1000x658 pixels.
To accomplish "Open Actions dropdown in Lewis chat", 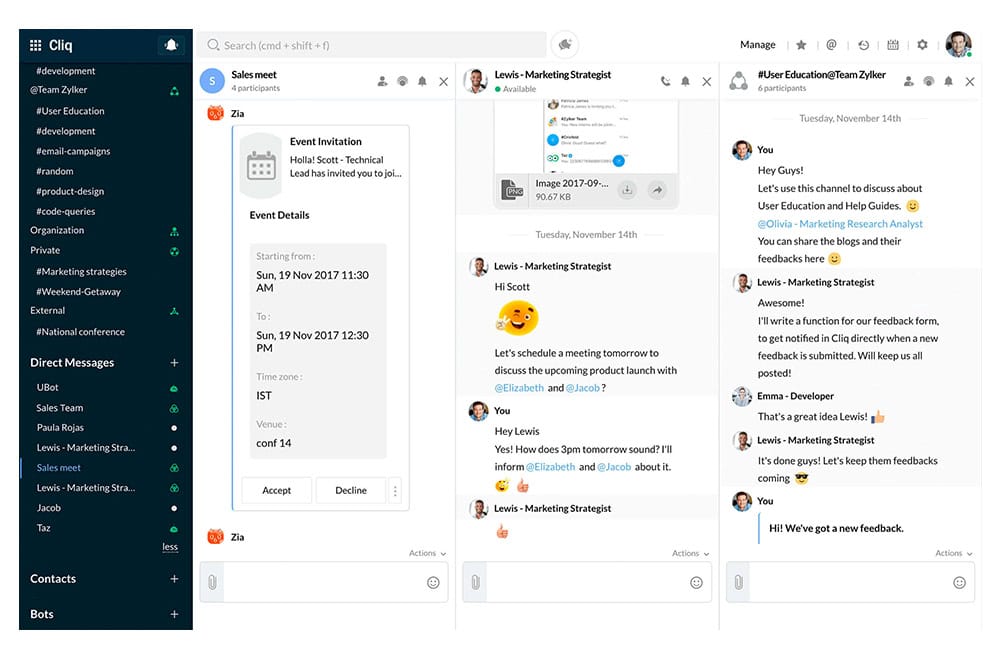I will coord(690,553).
